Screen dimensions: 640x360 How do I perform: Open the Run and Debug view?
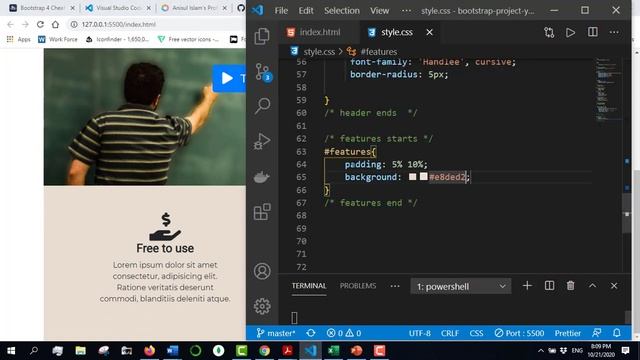(x=262, y=141)
